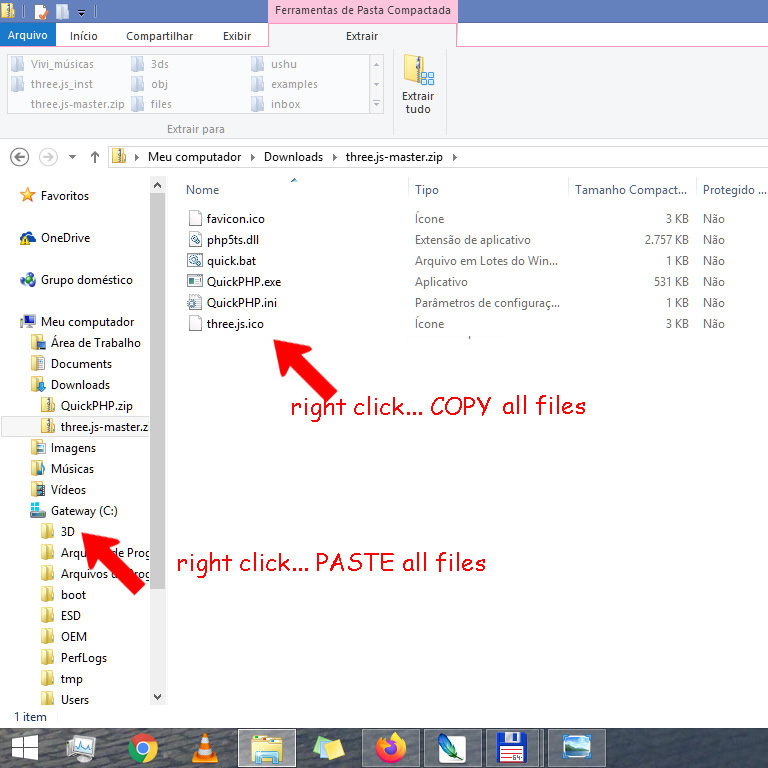Open the Arquivo menu
768x768 pixels.
(28, 36)
